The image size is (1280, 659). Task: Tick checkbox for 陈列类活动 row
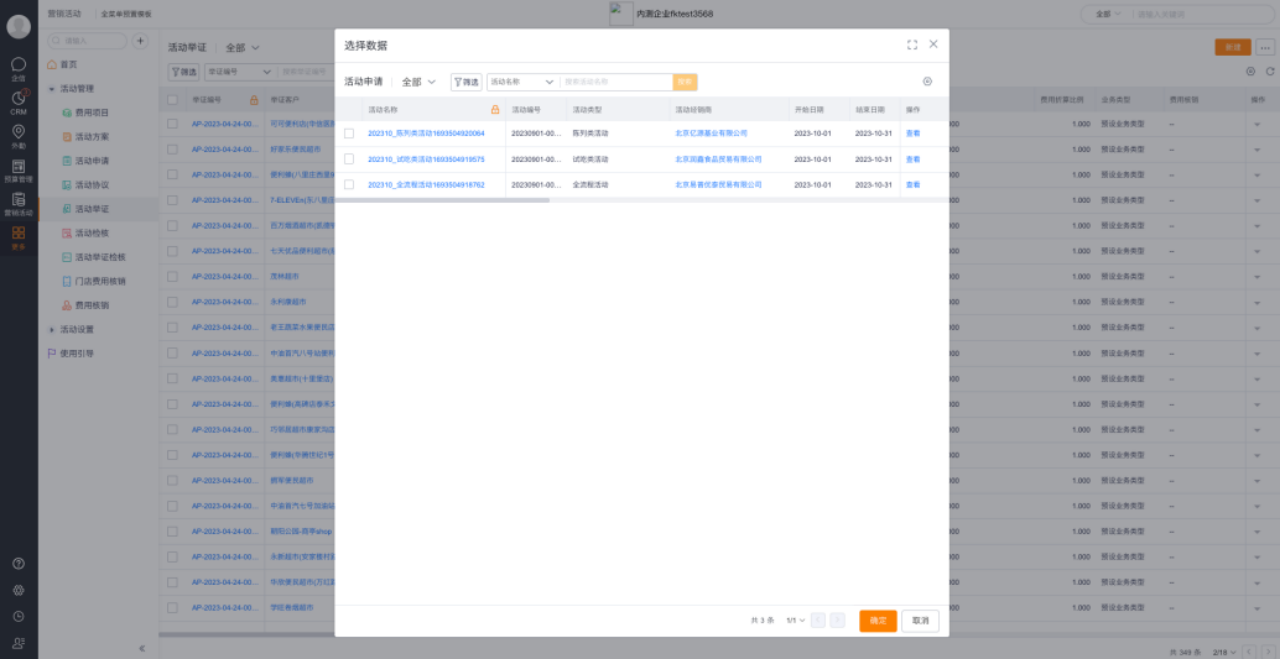(x=349, y=133)
